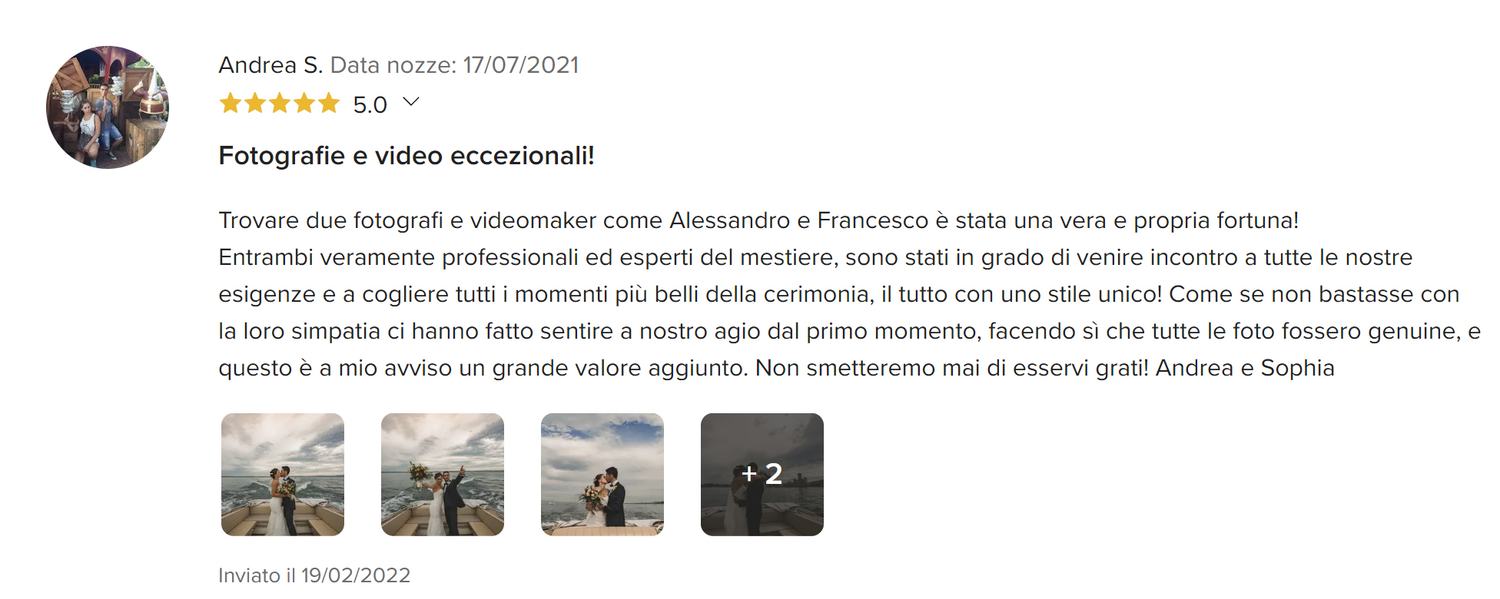The image size is (1500, 599).
Task: Open first thumbnail of couple kissing on boat
Action: coord(283,475)
